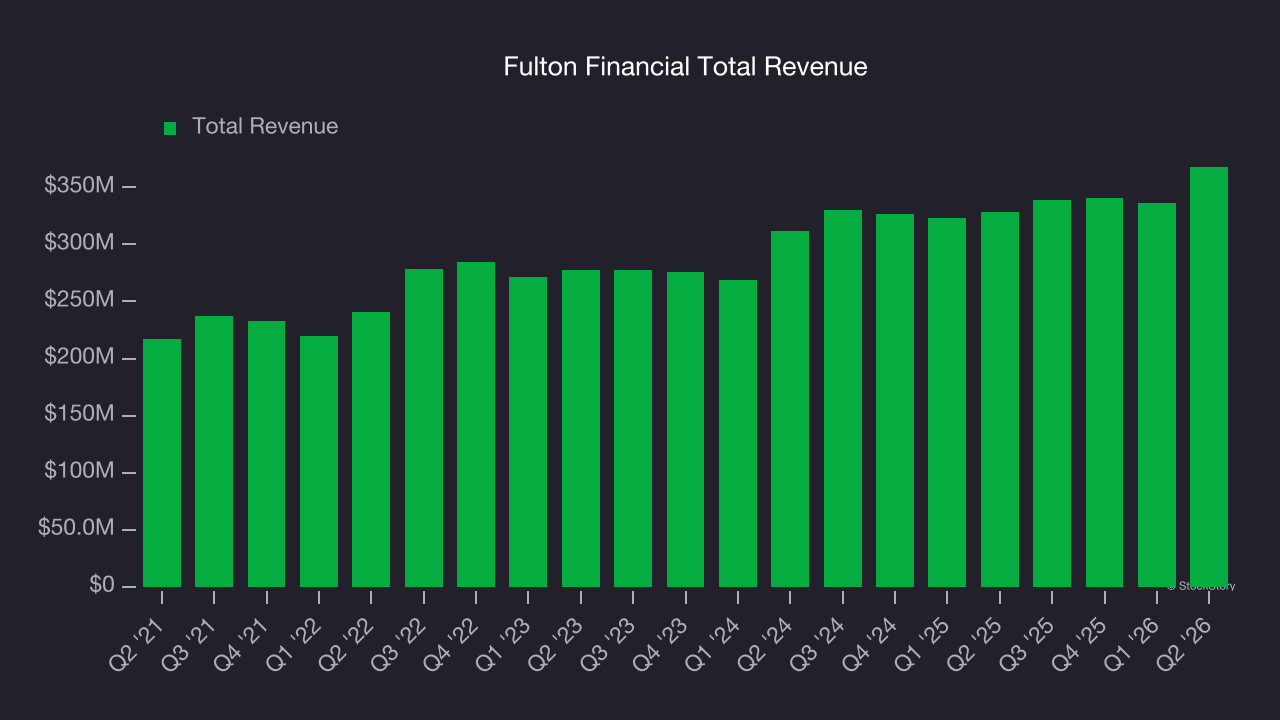Select the Q3 '23 revenue bar
Viewport: 1280px width, 720px height.
[x=633, y=428]
